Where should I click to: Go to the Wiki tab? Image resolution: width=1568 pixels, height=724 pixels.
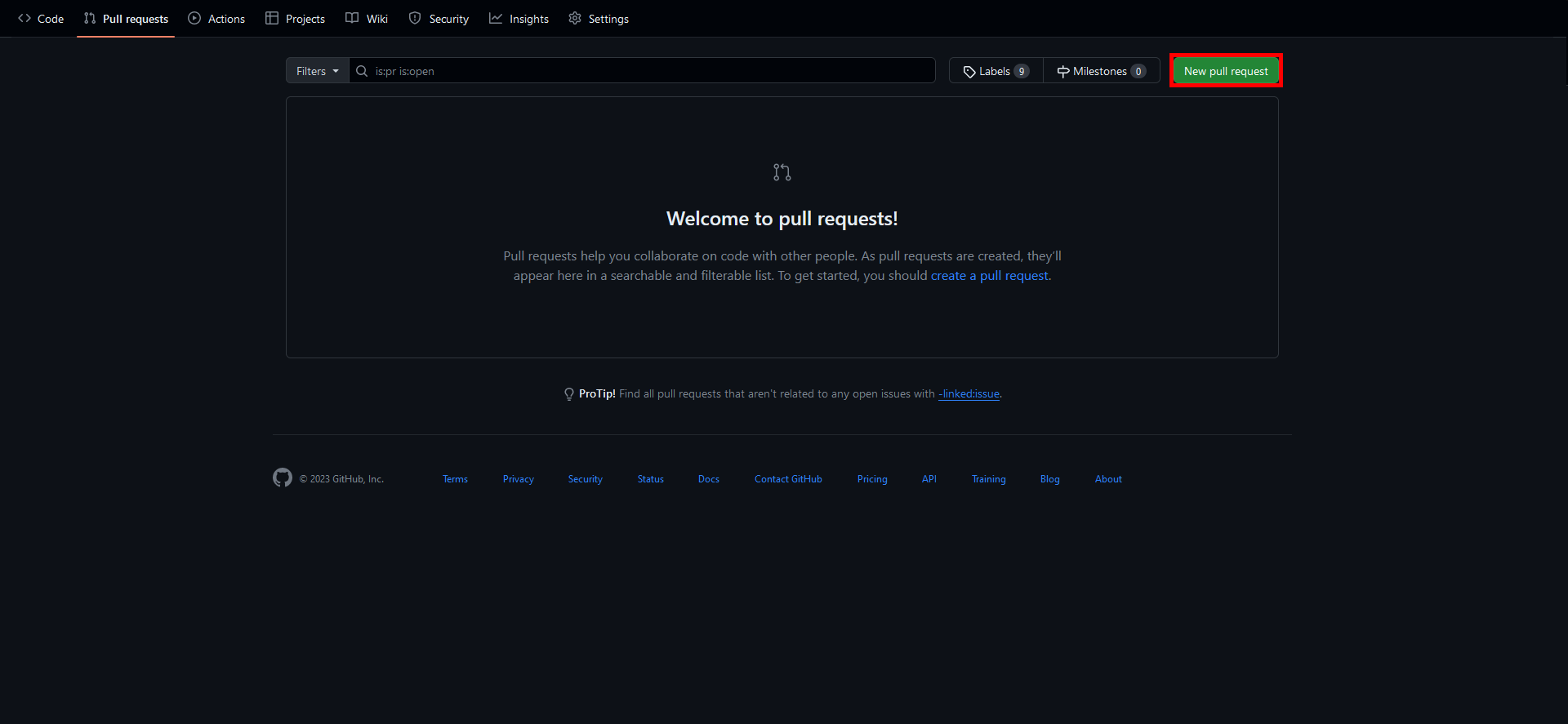(x=367, y=19)
